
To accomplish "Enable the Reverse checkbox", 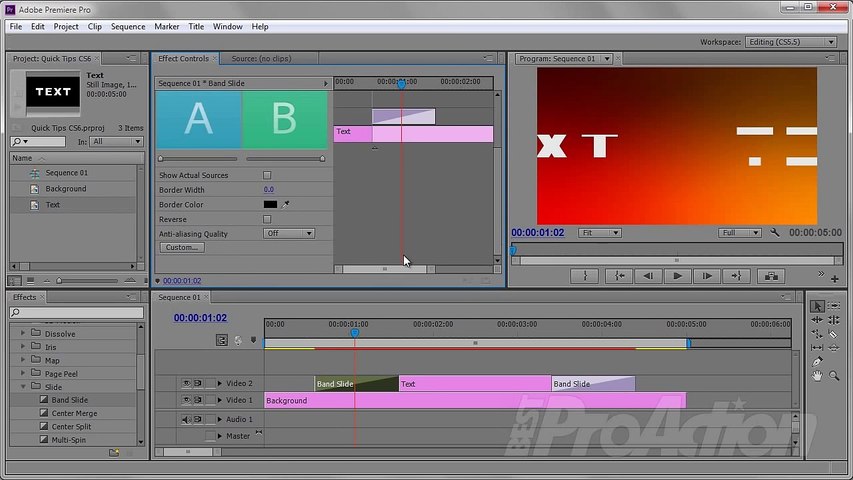I will coord(267,219).
